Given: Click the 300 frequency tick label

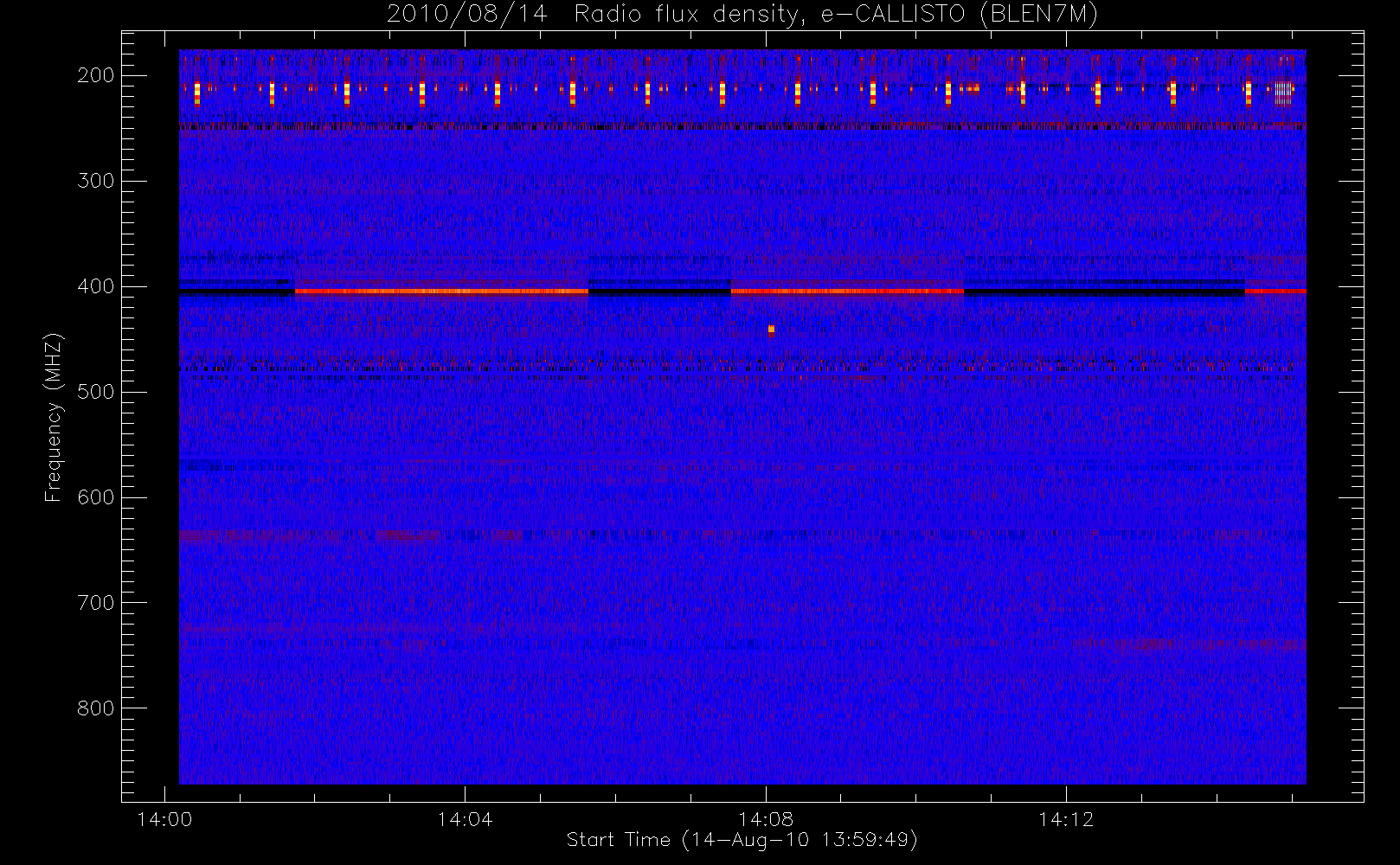Looking at the screenshot, I should point(96,181).
